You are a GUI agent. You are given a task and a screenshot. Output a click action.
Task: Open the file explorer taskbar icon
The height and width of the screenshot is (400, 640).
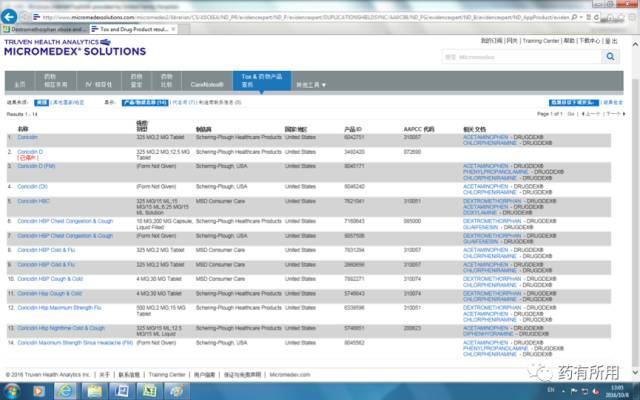click(95, 392)
